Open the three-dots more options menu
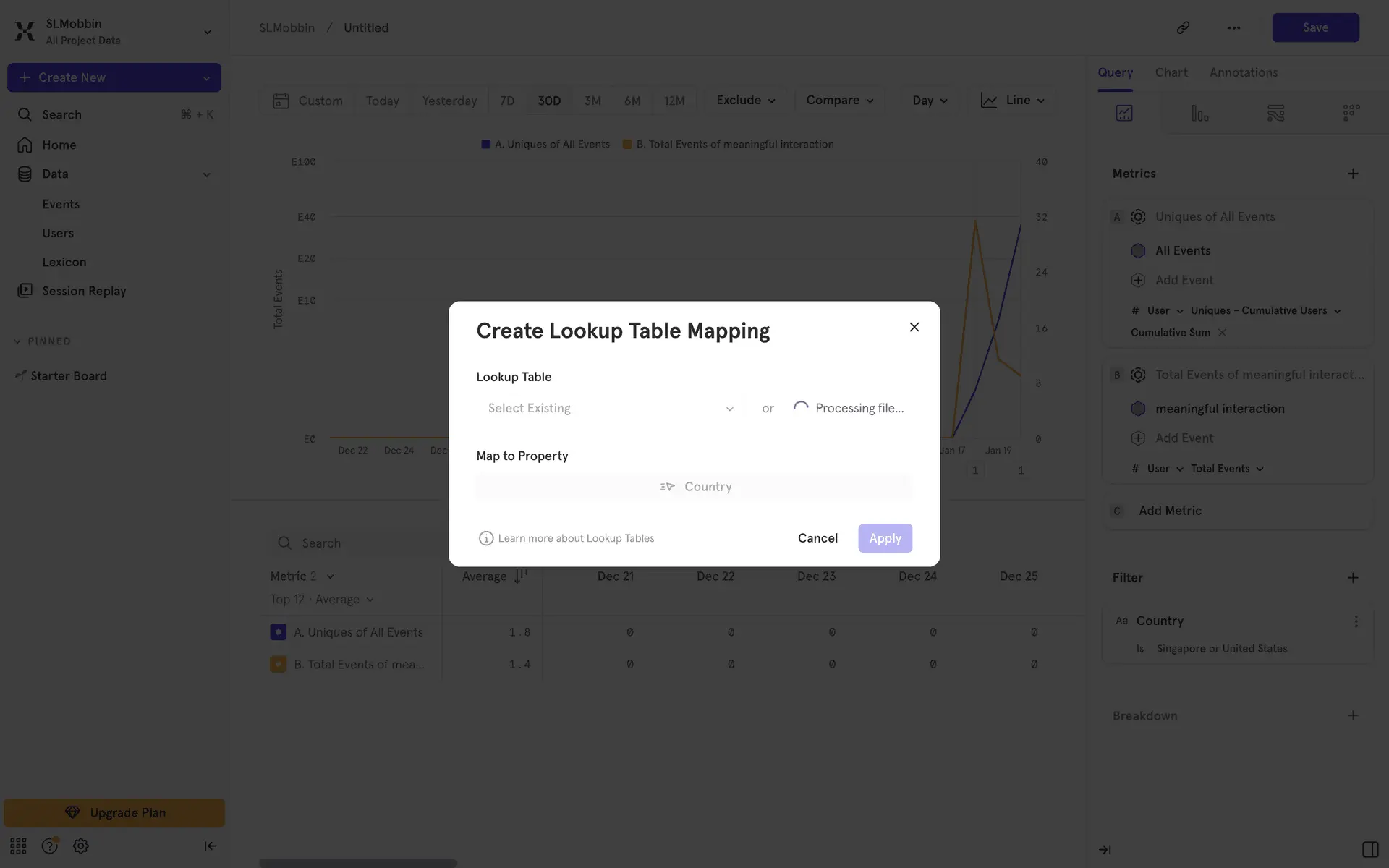The height and width of the screenshot is (868, 1389). (1234, 27)
